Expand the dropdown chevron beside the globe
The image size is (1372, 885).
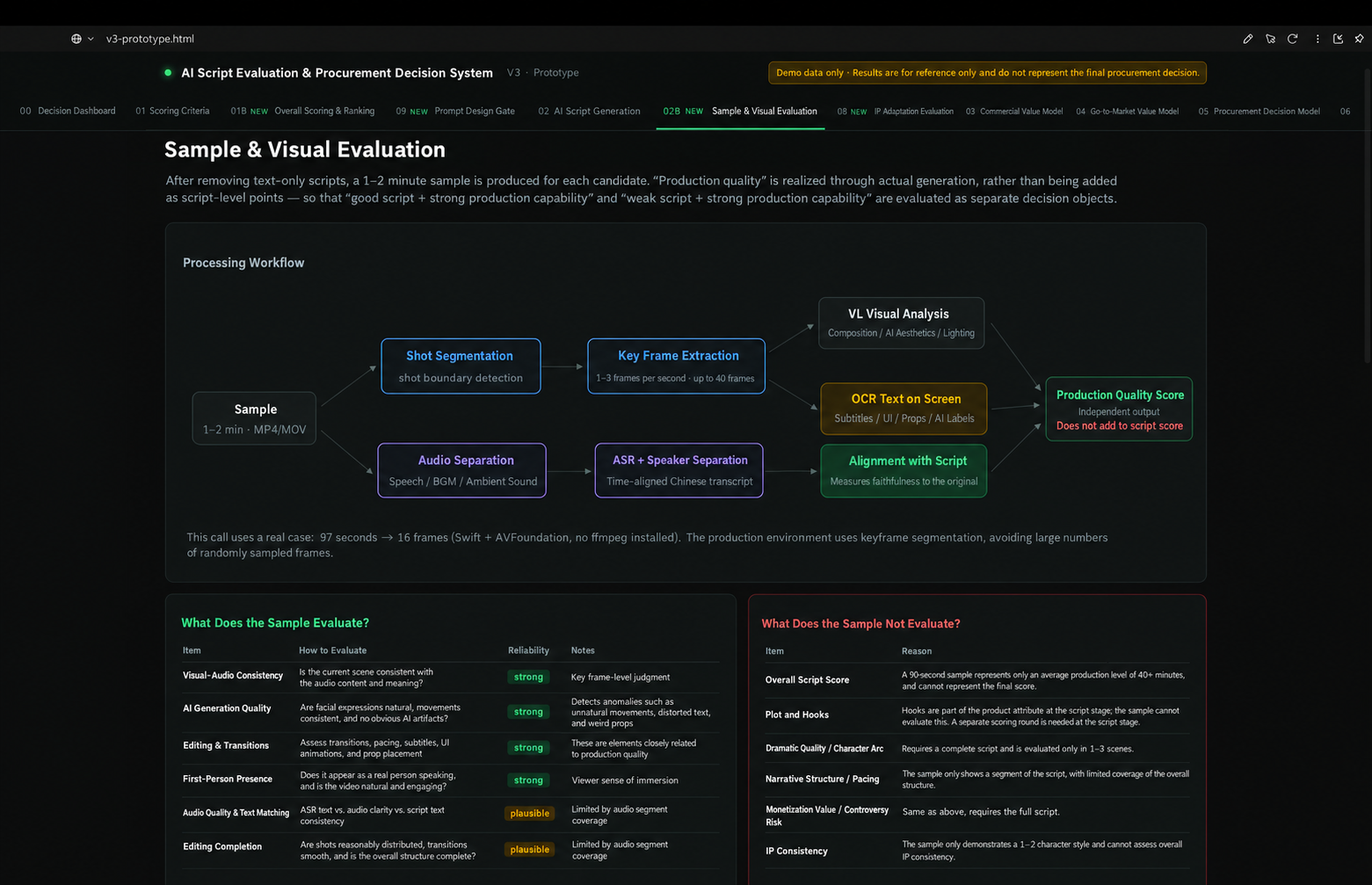[91, 39]
